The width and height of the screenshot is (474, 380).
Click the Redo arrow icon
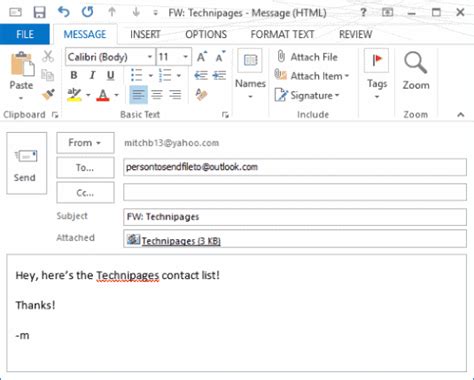[87, 12]
